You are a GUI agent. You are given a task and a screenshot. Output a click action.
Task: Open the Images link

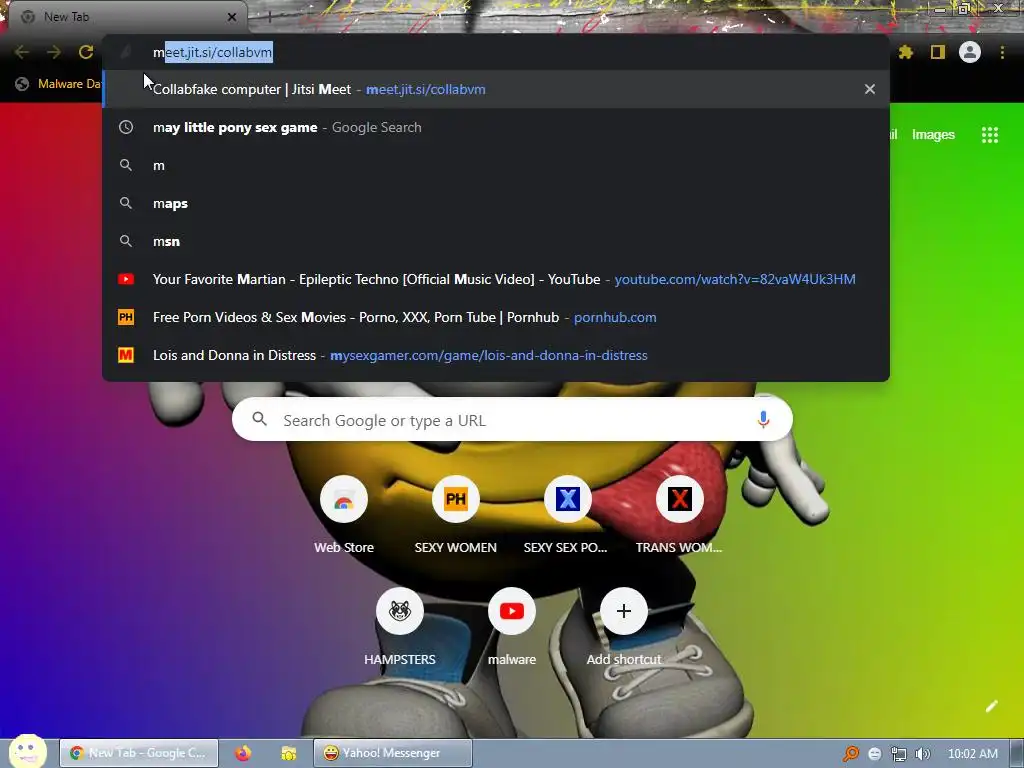(x=933, y=135)
